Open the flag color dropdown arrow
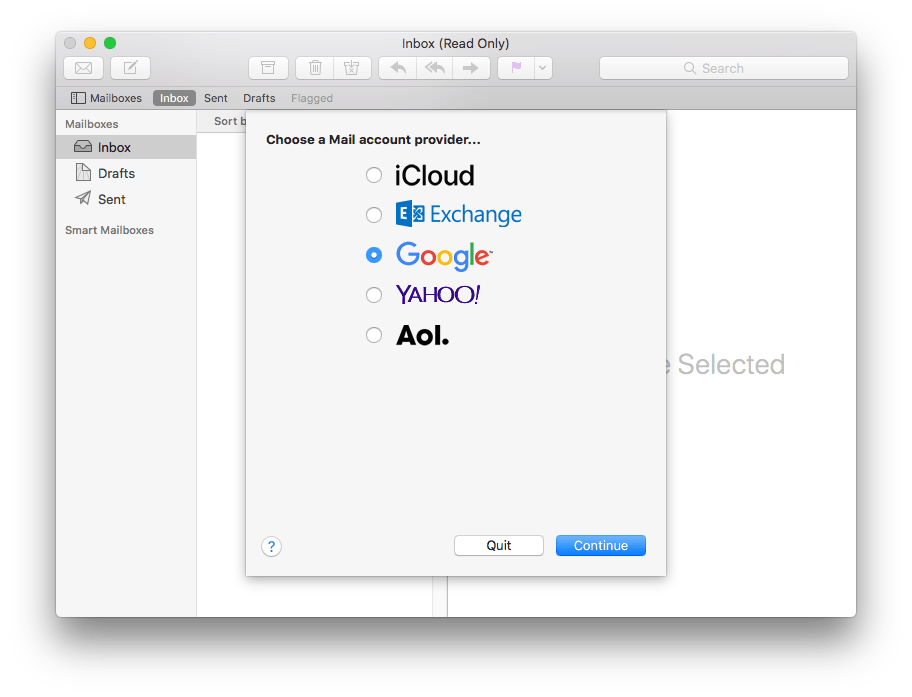 [542, 68]
